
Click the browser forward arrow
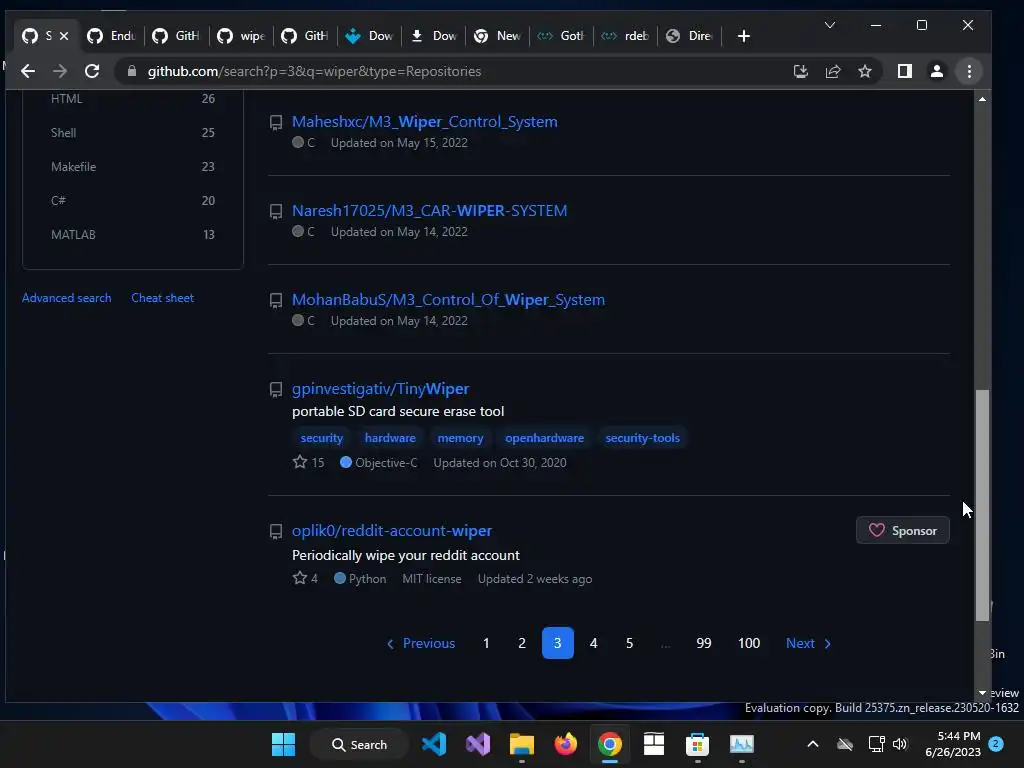(x=59, y=71)
